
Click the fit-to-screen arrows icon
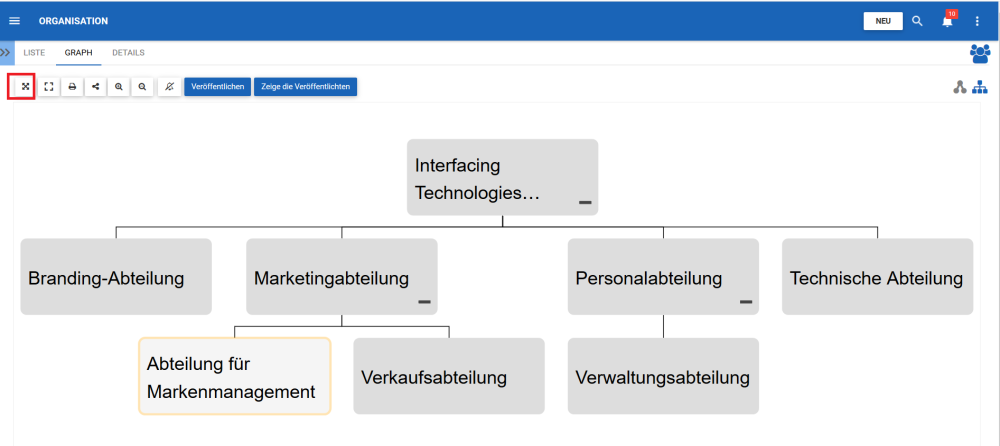click(x=24, y=87)
